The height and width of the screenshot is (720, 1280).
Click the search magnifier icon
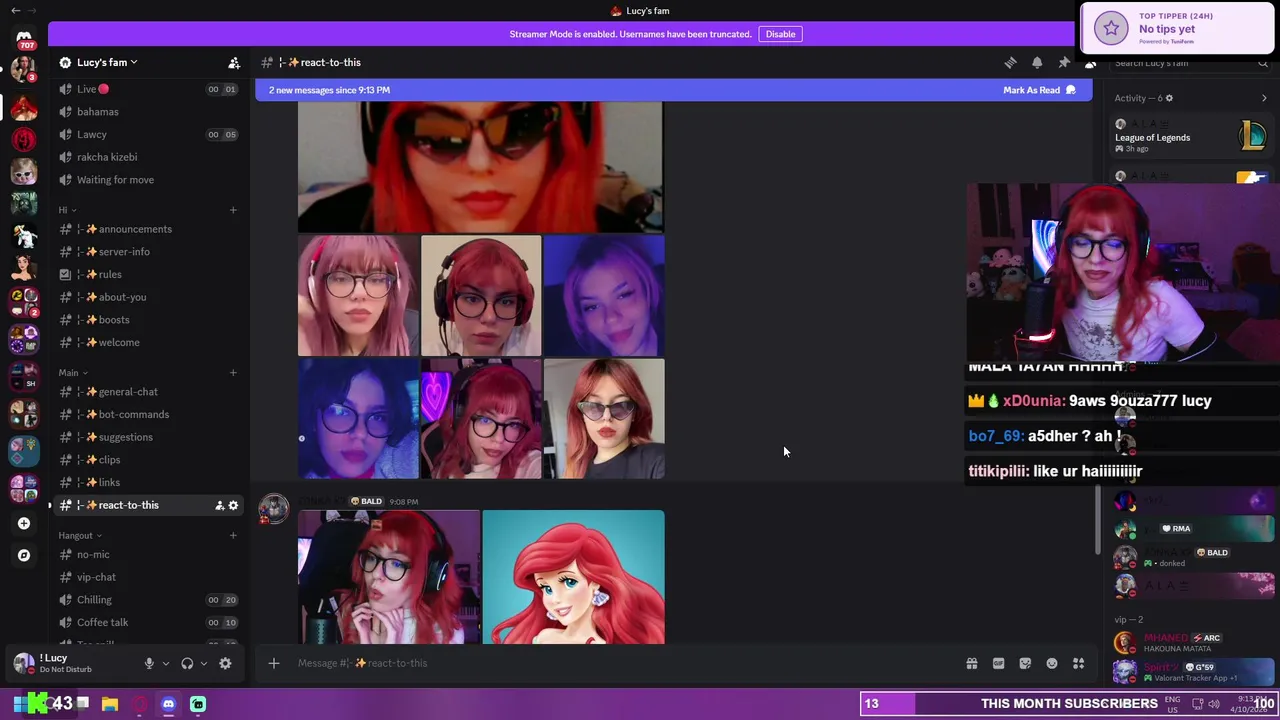1263,63
